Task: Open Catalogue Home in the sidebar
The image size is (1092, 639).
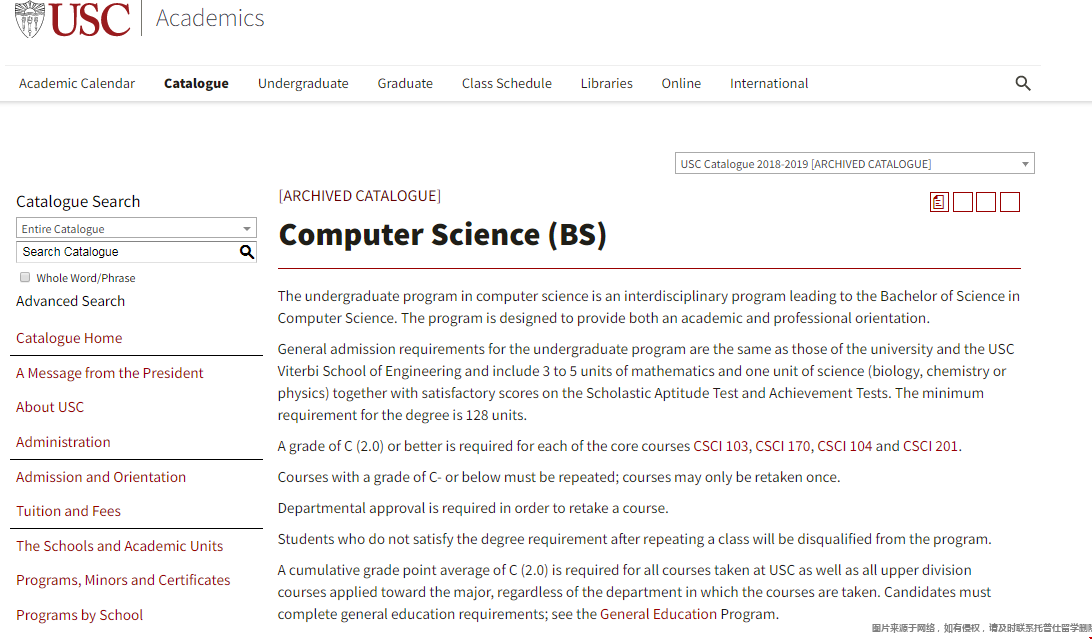Action: (69, 338)
